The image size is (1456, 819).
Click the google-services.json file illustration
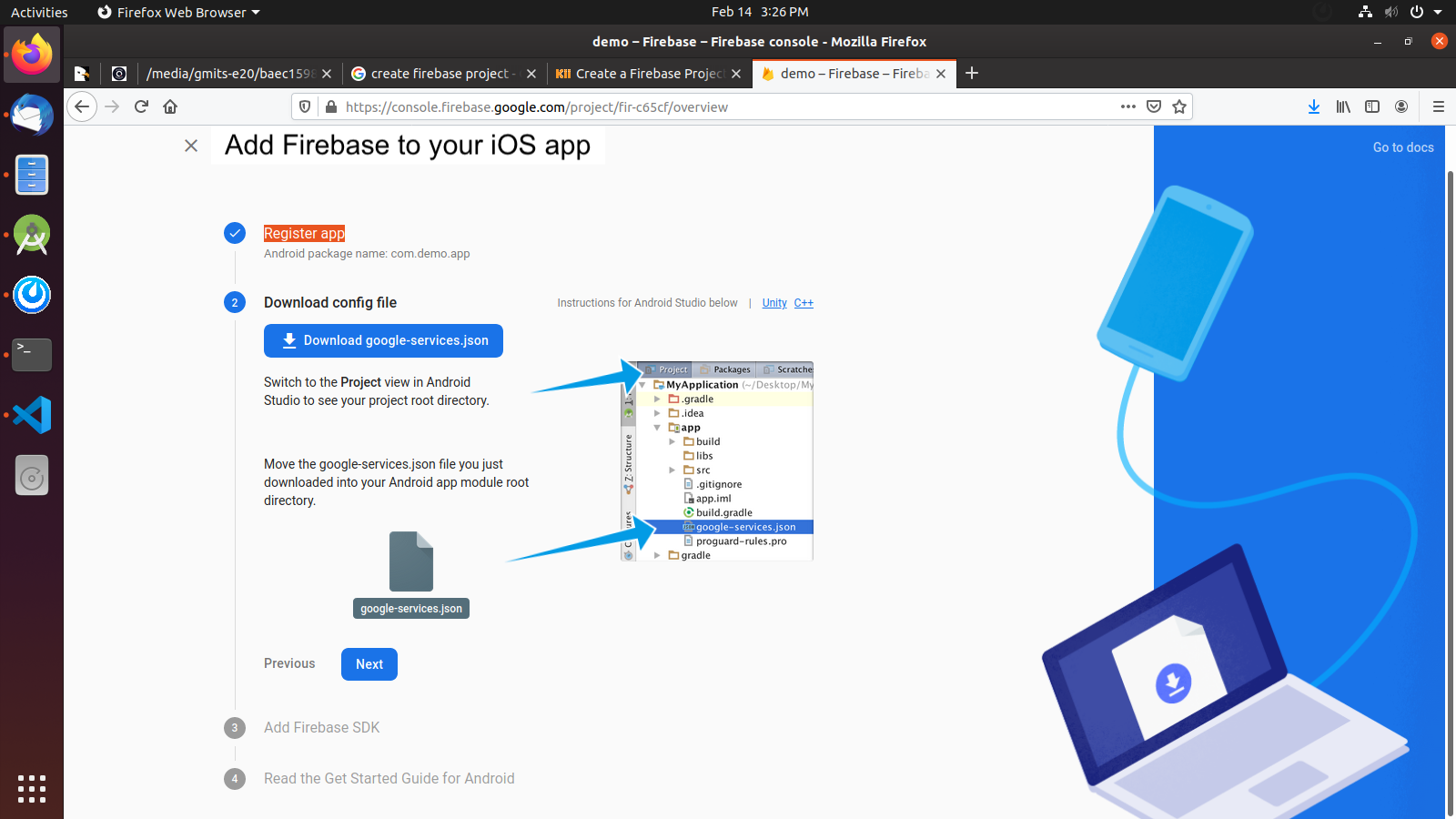coord(411,574)
